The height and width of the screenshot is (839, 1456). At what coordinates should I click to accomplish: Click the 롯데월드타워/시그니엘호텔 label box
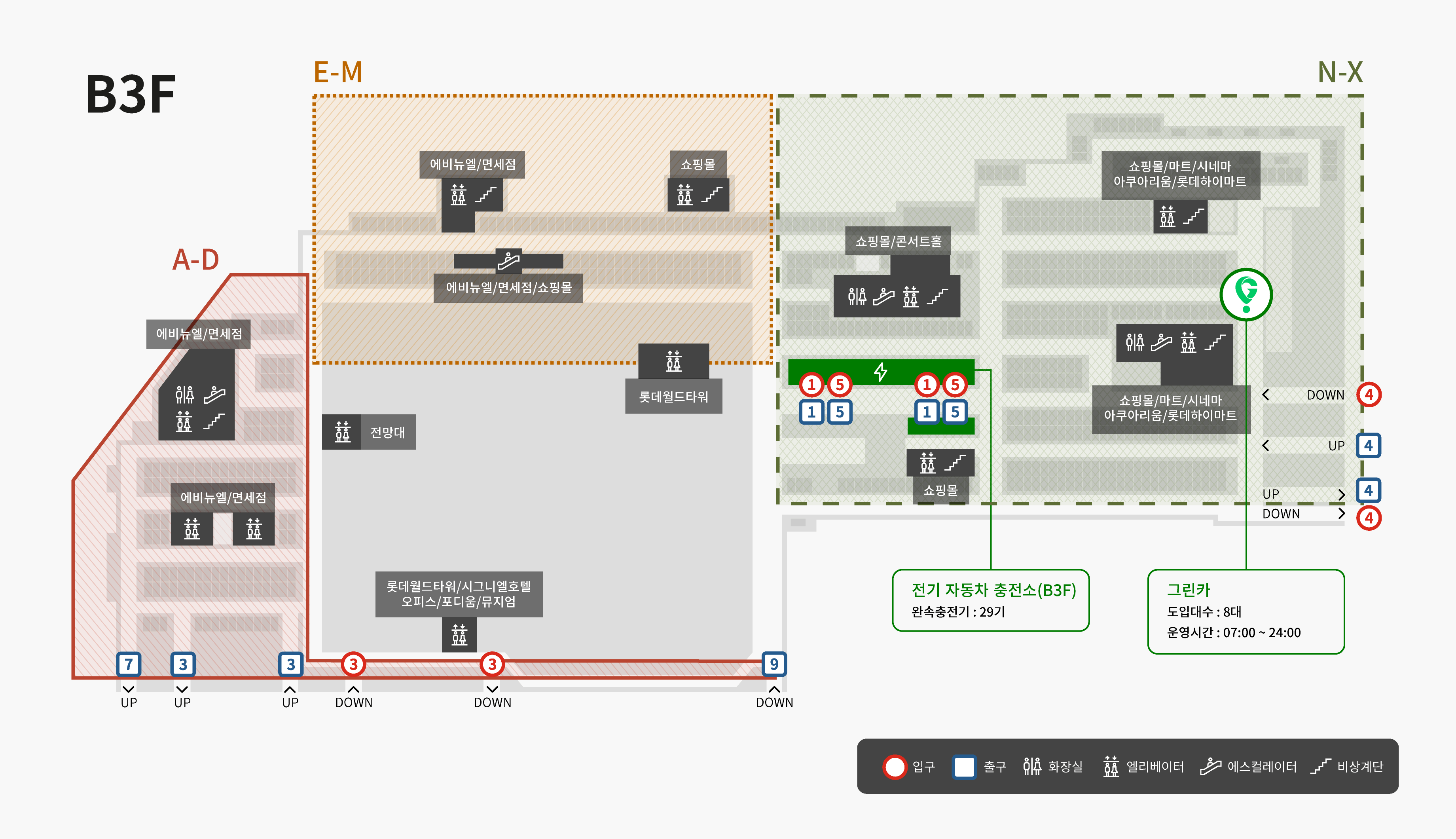(x=459, y=594)
